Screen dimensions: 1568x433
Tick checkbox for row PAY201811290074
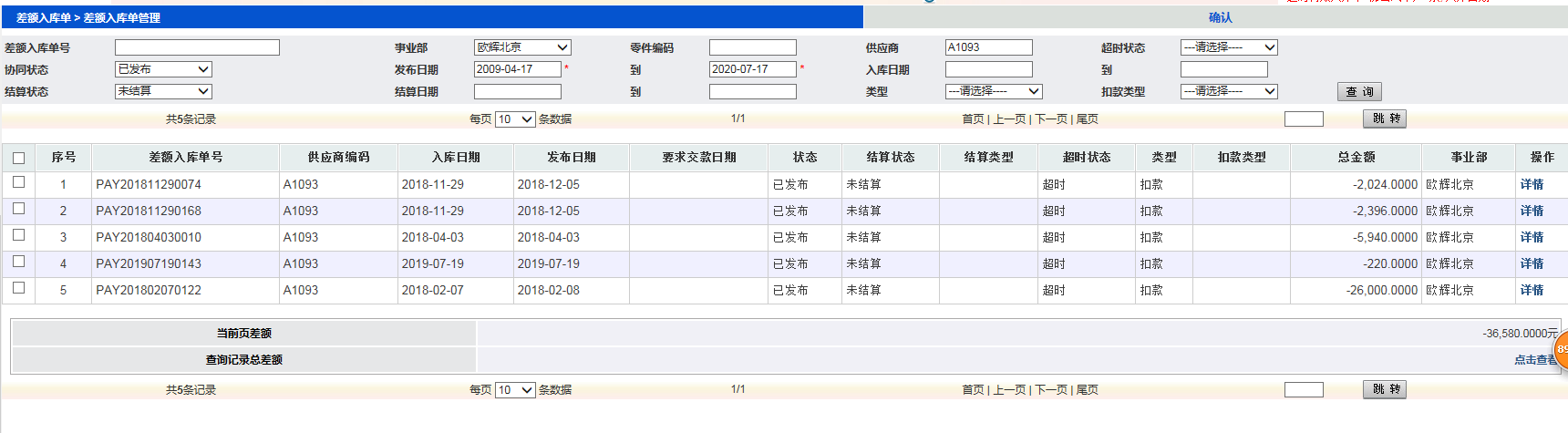pyautogui.click(x=18, y=182)
